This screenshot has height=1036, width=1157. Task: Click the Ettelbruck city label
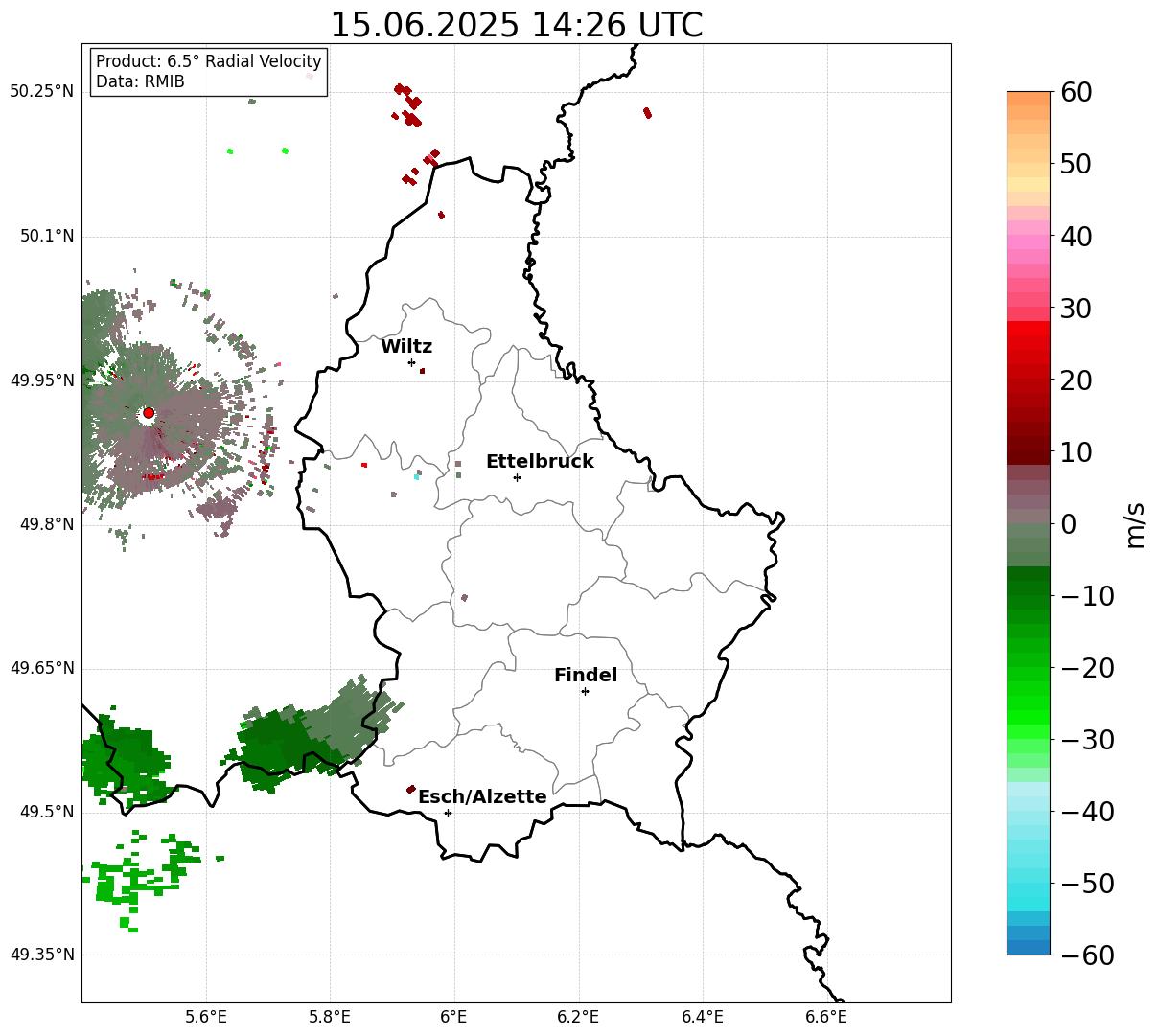pyautogui.click(x=540, y=462)
